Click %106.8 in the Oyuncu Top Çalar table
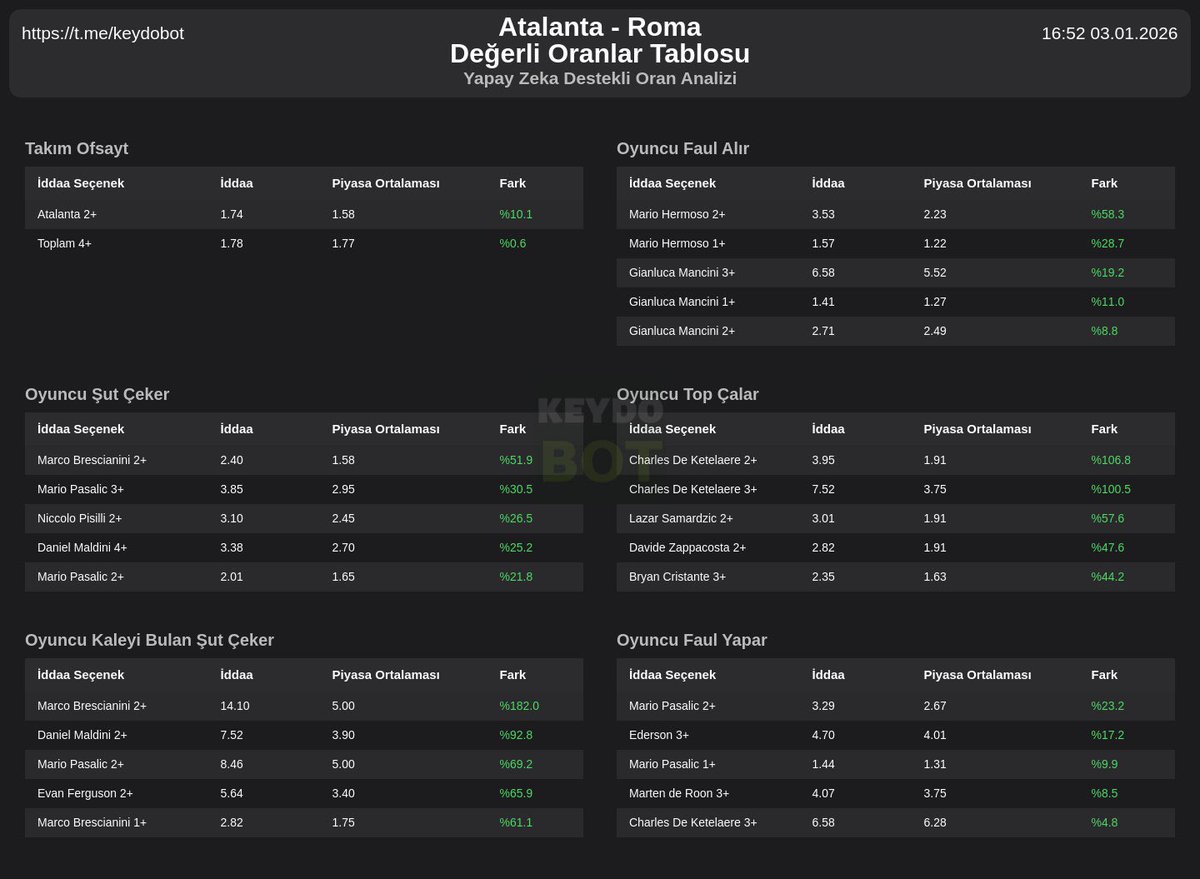The image size is (1200, 879). pyautogui.click(x=1111, y=460)
